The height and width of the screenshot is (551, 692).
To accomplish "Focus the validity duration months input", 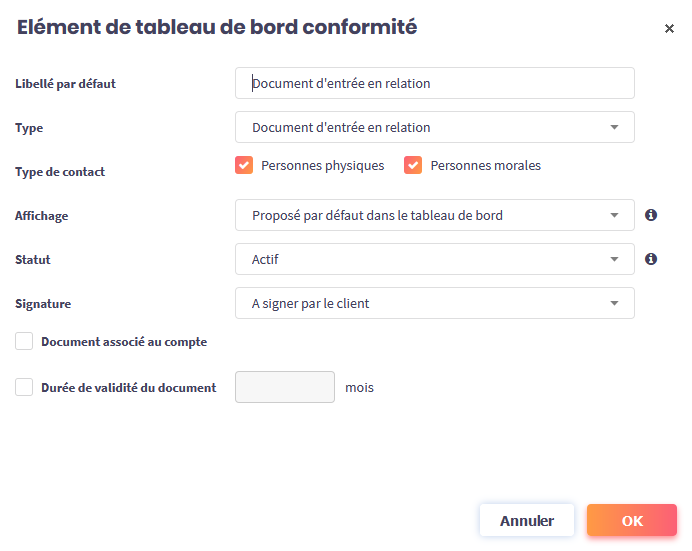I will tap(285, 387).
